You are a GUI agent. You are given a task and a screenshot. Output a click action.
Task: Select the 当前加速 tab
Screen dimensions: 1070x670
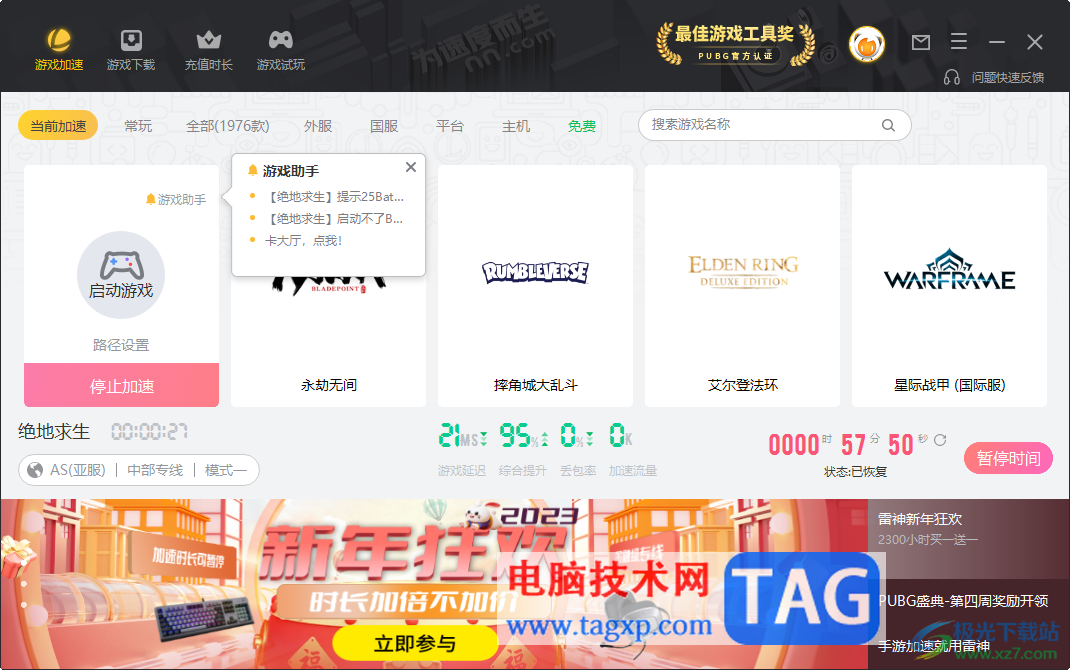coord(58,126)
